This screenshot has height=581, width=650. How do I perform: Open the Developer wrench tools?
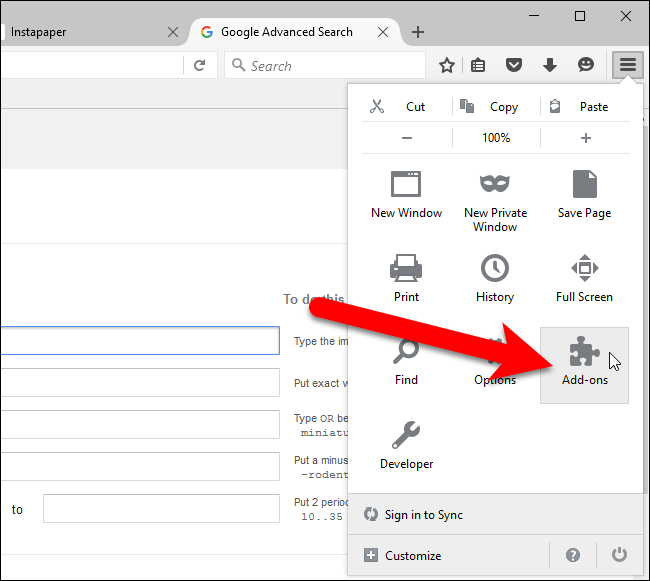[x=406, y=445]
